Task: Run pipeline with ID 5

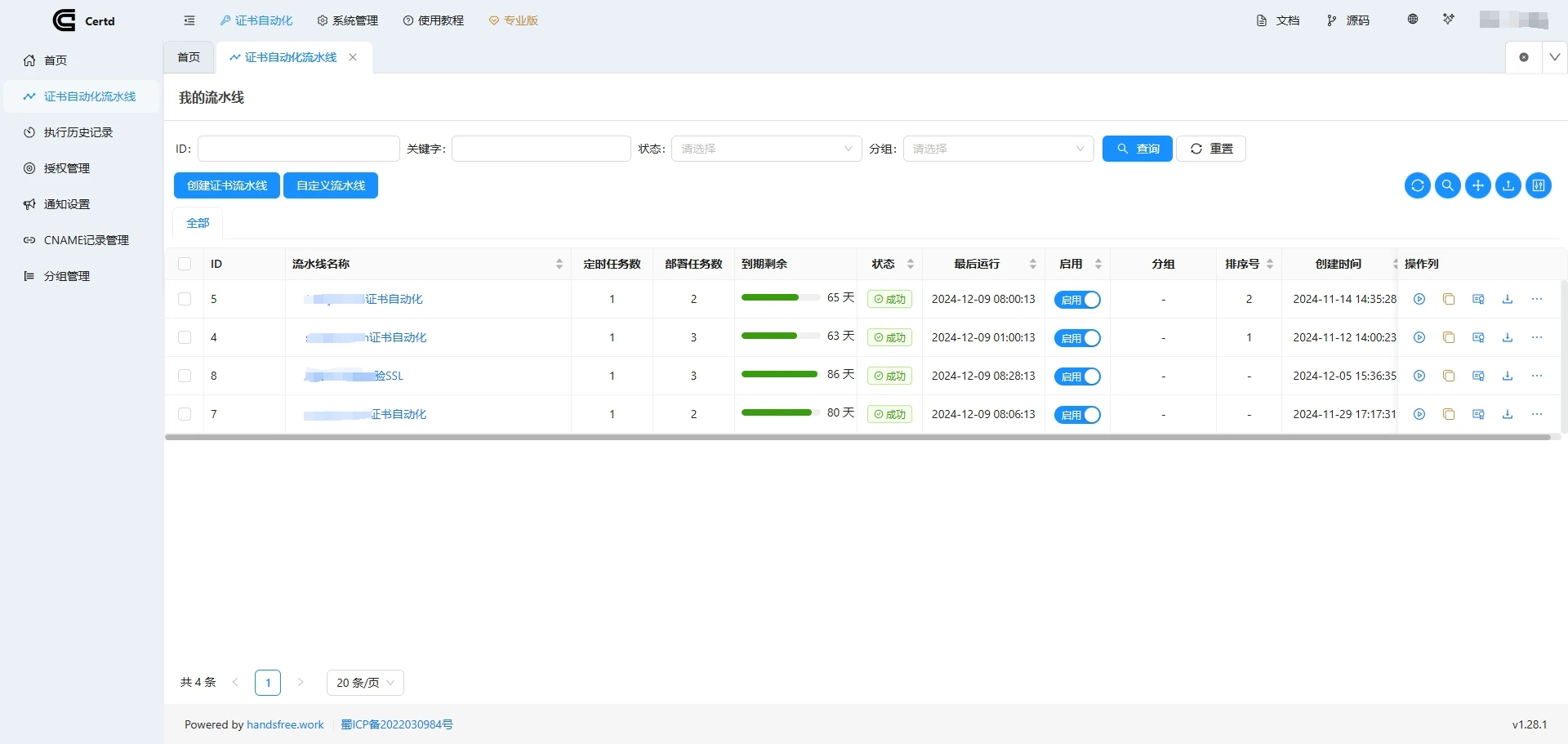Action: [1419, 299]
